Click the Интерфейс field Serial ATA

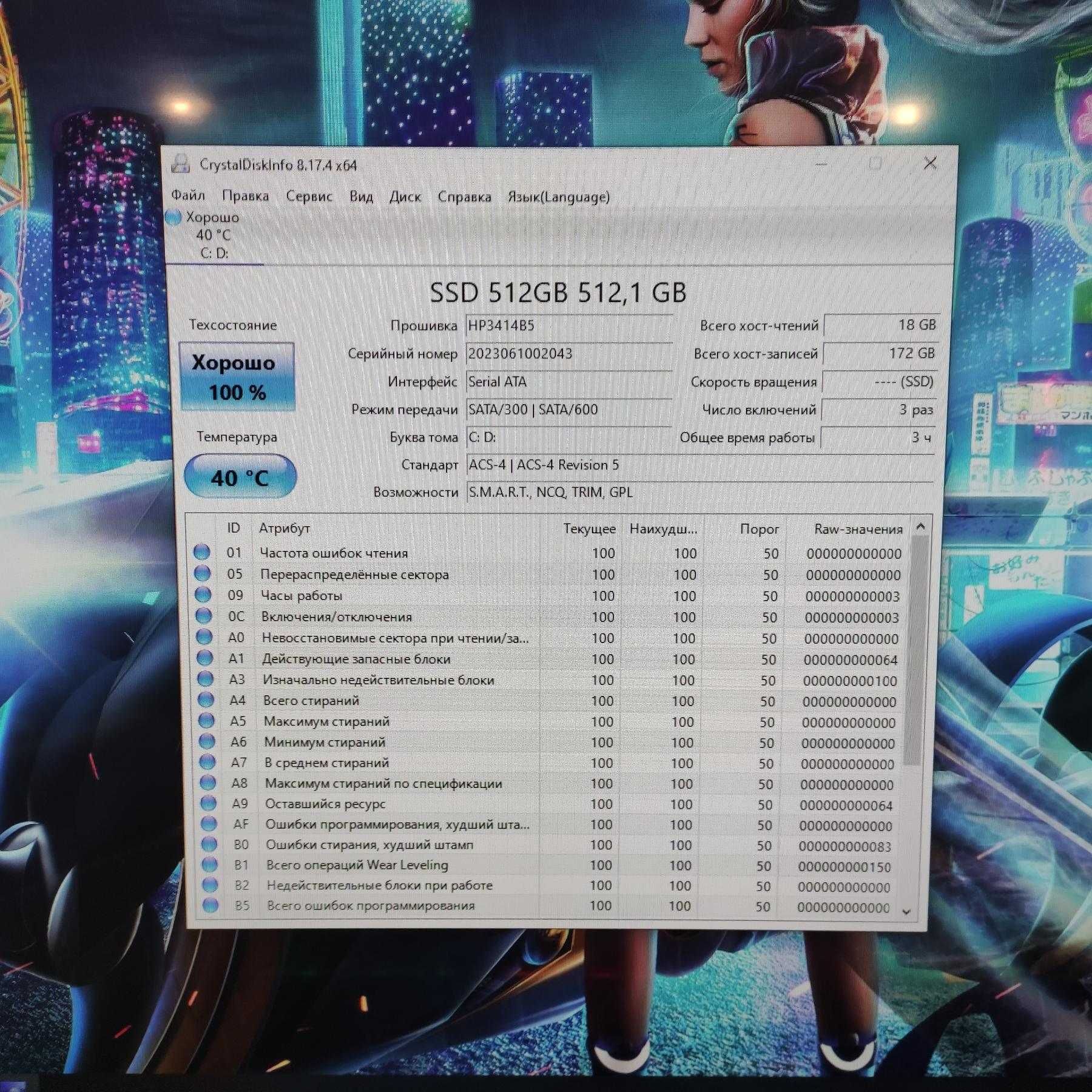click(x=569, y=382)
